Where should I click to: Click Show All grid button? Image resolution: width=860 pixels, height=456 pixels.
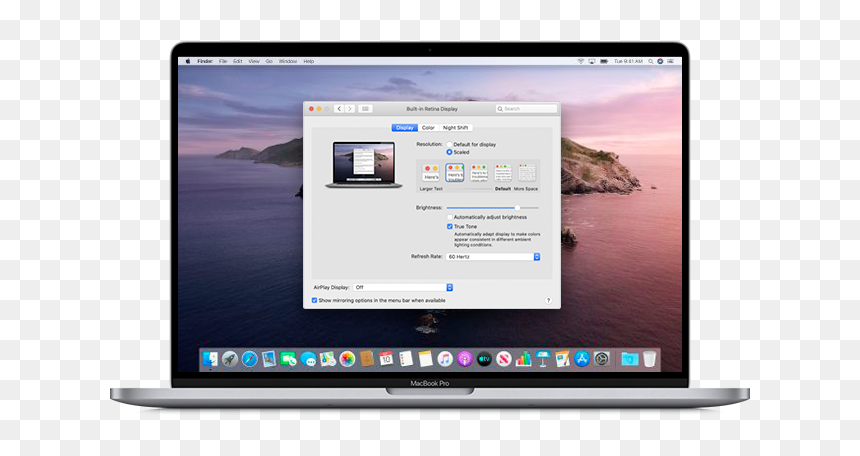pyautogui.click(x=365, y=109)
